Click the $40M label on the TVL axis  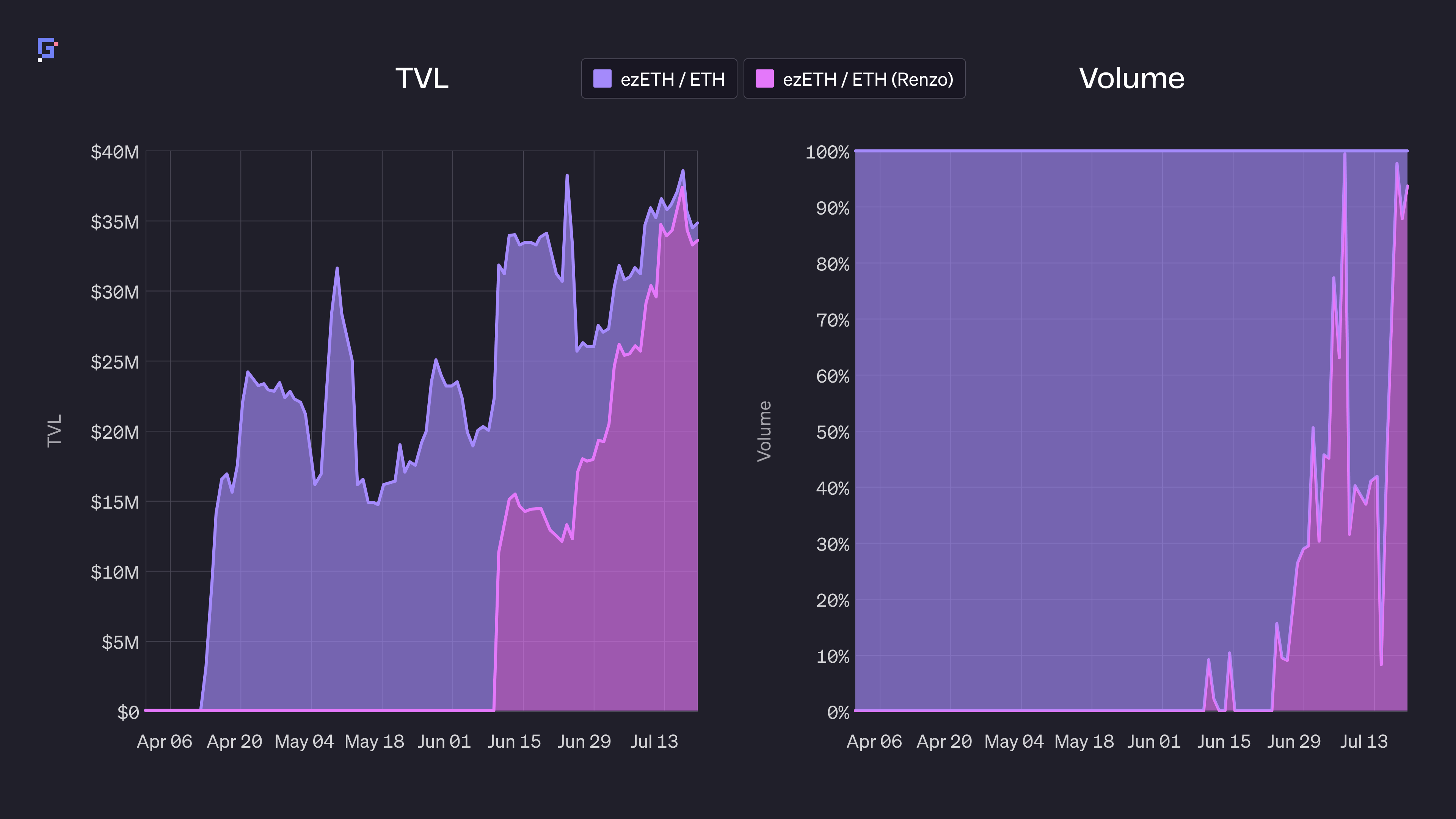[115, 152]
